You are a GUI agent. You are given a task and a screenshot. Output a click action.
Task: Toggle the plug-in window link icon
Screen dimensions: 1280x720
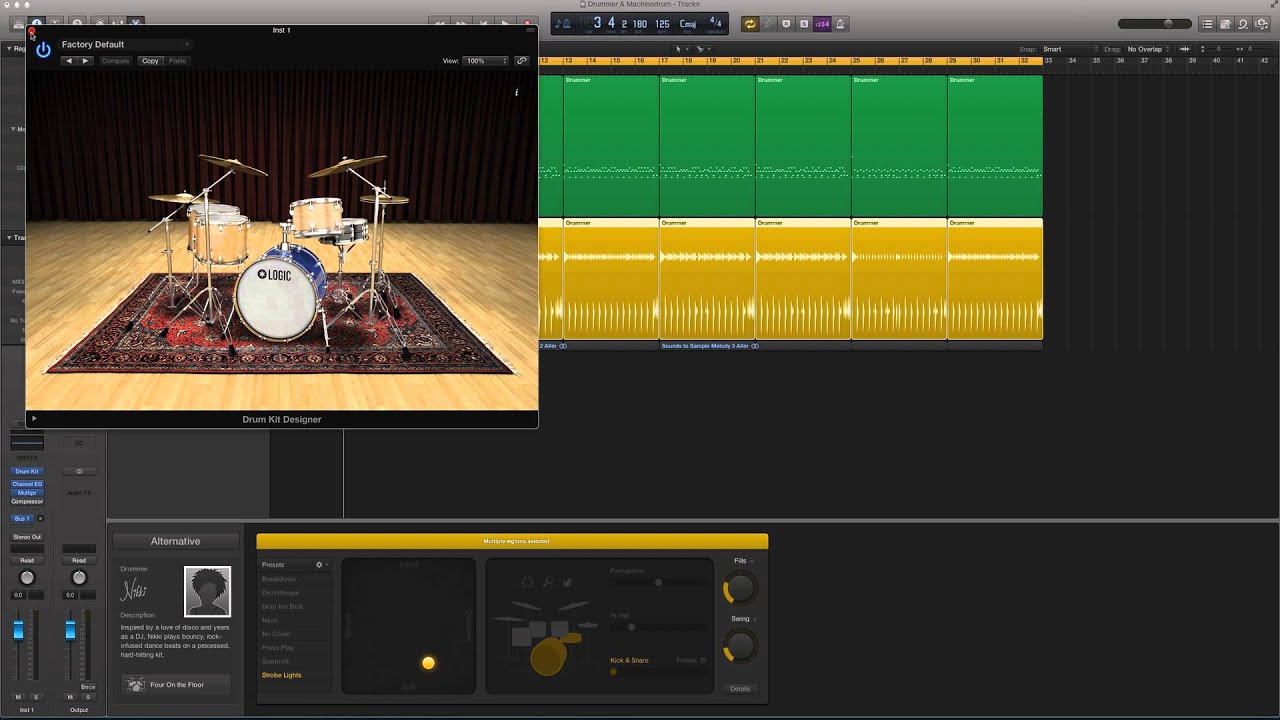click(x=522, y=61)
